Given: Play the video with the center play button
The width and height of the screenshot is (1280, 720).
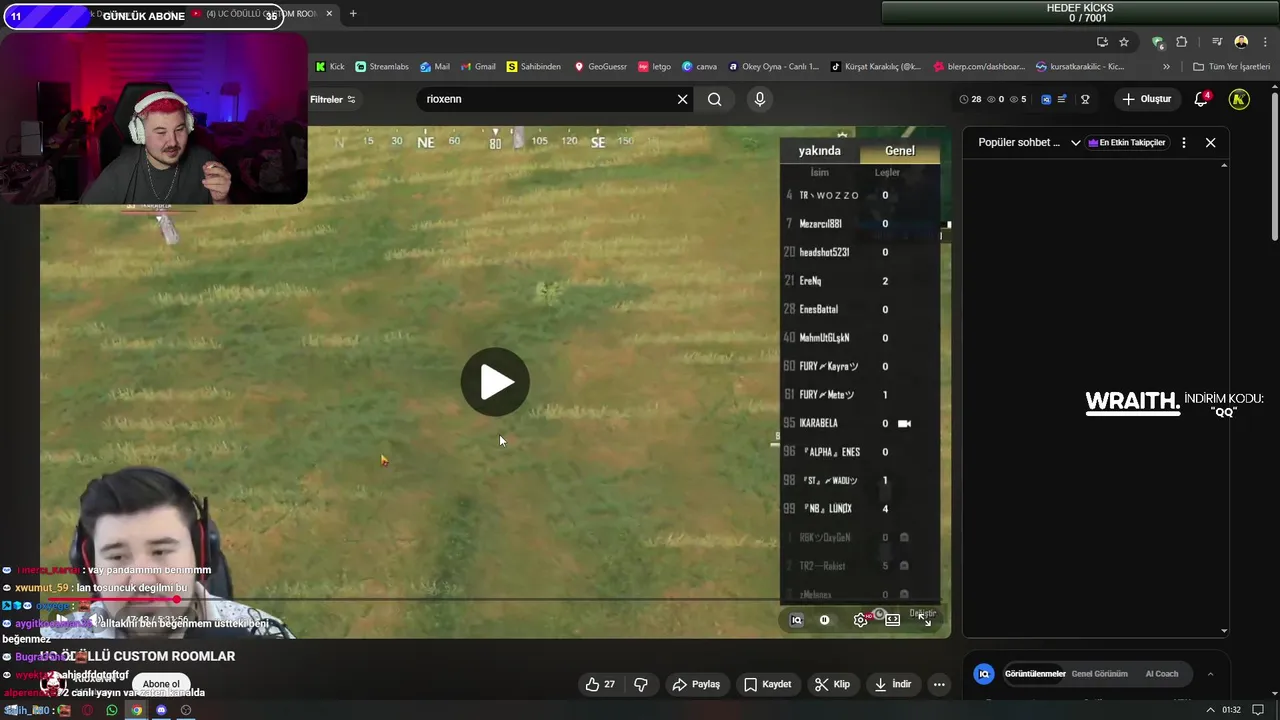Looking at the screenshot, I should pyautogui.click(x=495, y=382).
